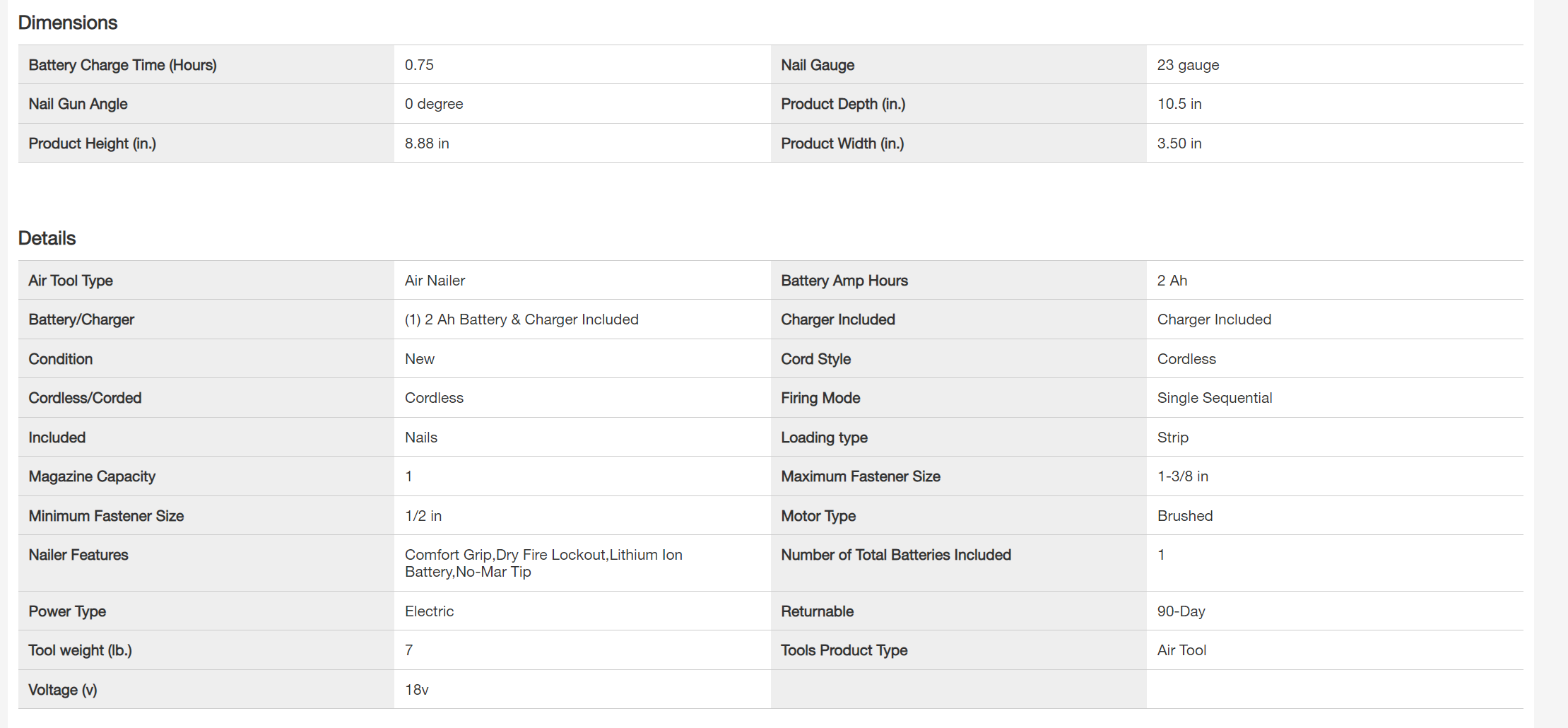Select the 23 gauge nail gauge value
This screenshot has width=1568, height=728.
(x=1188, y=65)
